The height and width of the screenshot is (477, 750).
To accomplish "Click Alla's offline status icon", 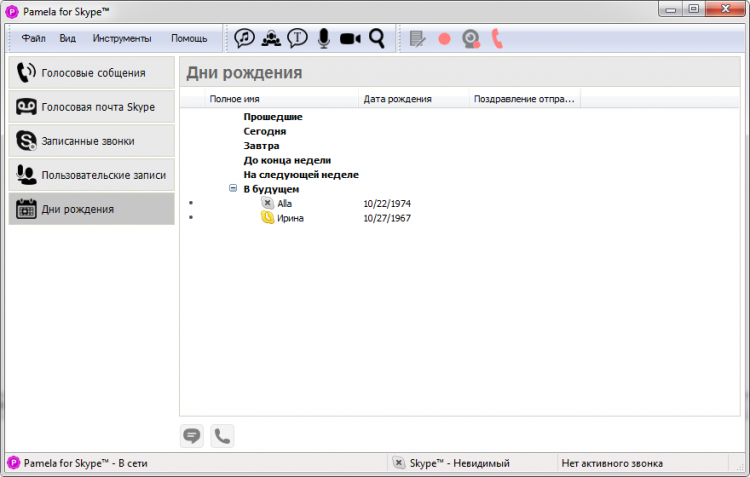I will (x=267, y=203).
